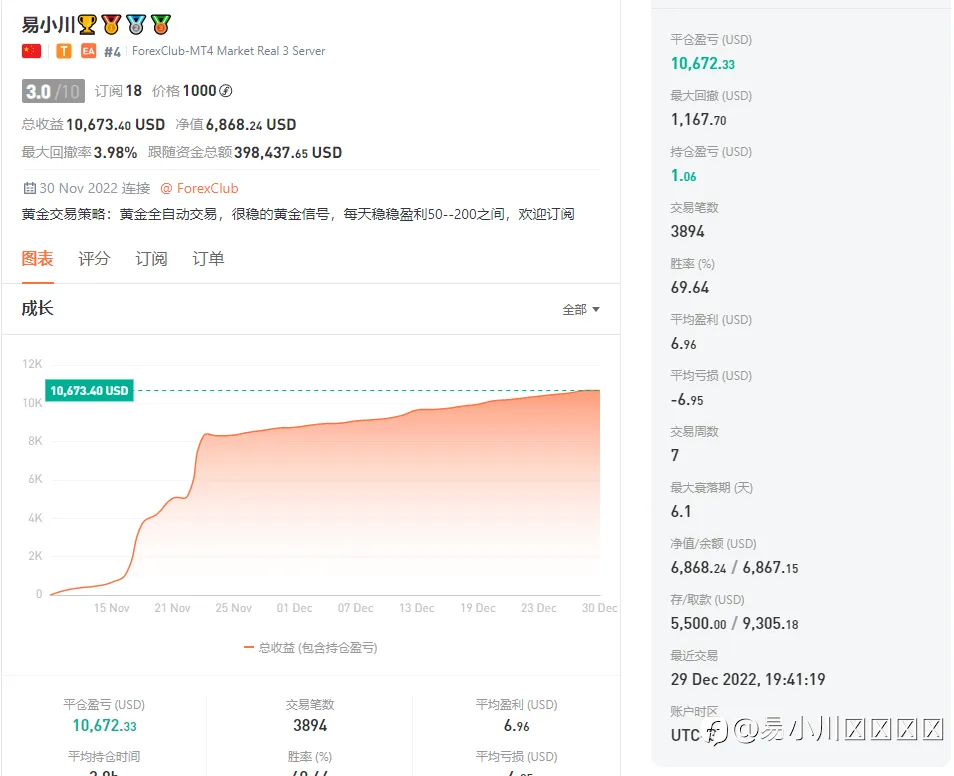The height and width of the screenshot is (776, 954).
Task: Open the 全部 time range dropdown
Action: click(x=581, y=309)
